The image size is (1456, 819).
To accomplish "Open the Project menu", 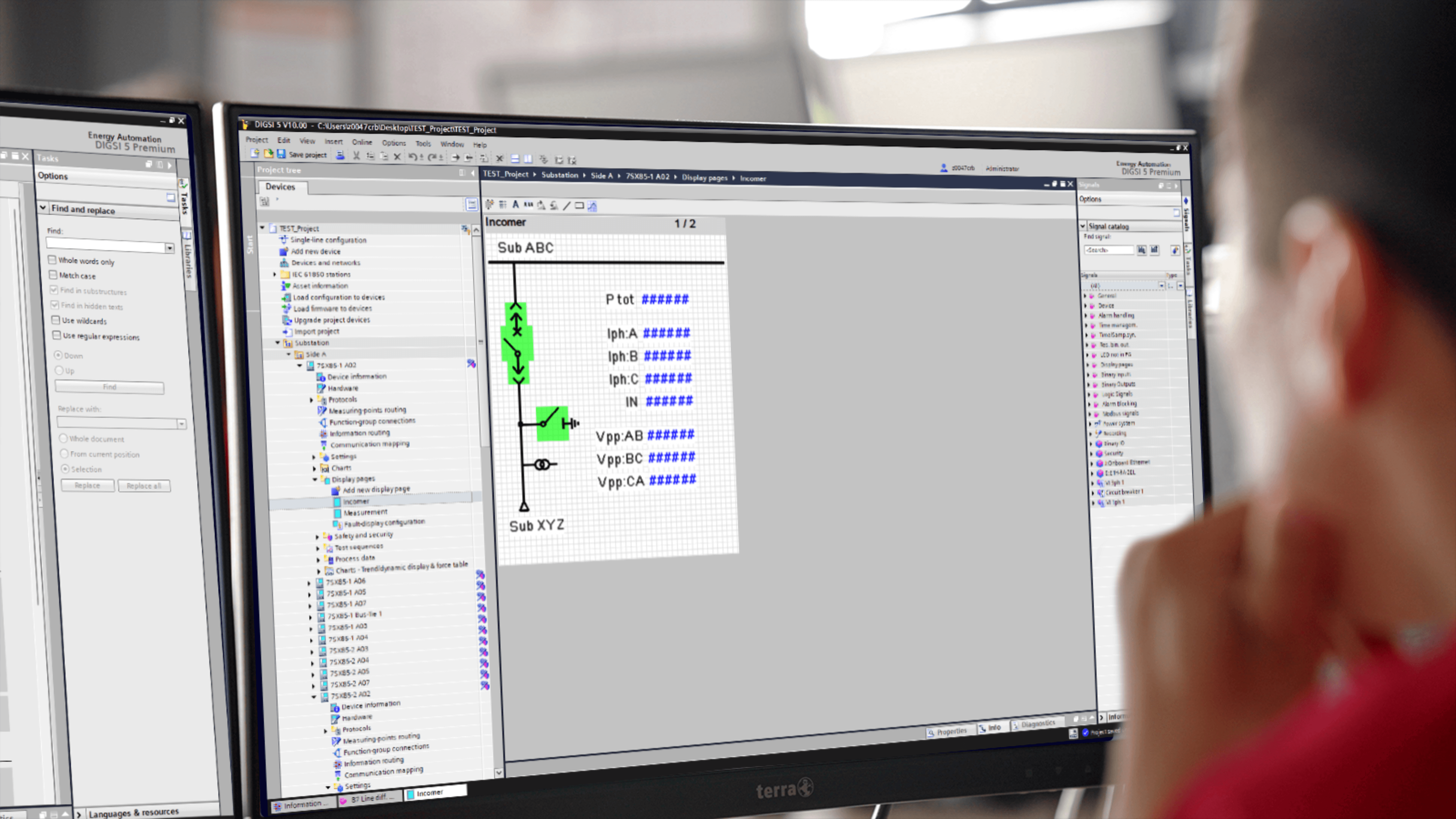I will [x=256, y=140].
